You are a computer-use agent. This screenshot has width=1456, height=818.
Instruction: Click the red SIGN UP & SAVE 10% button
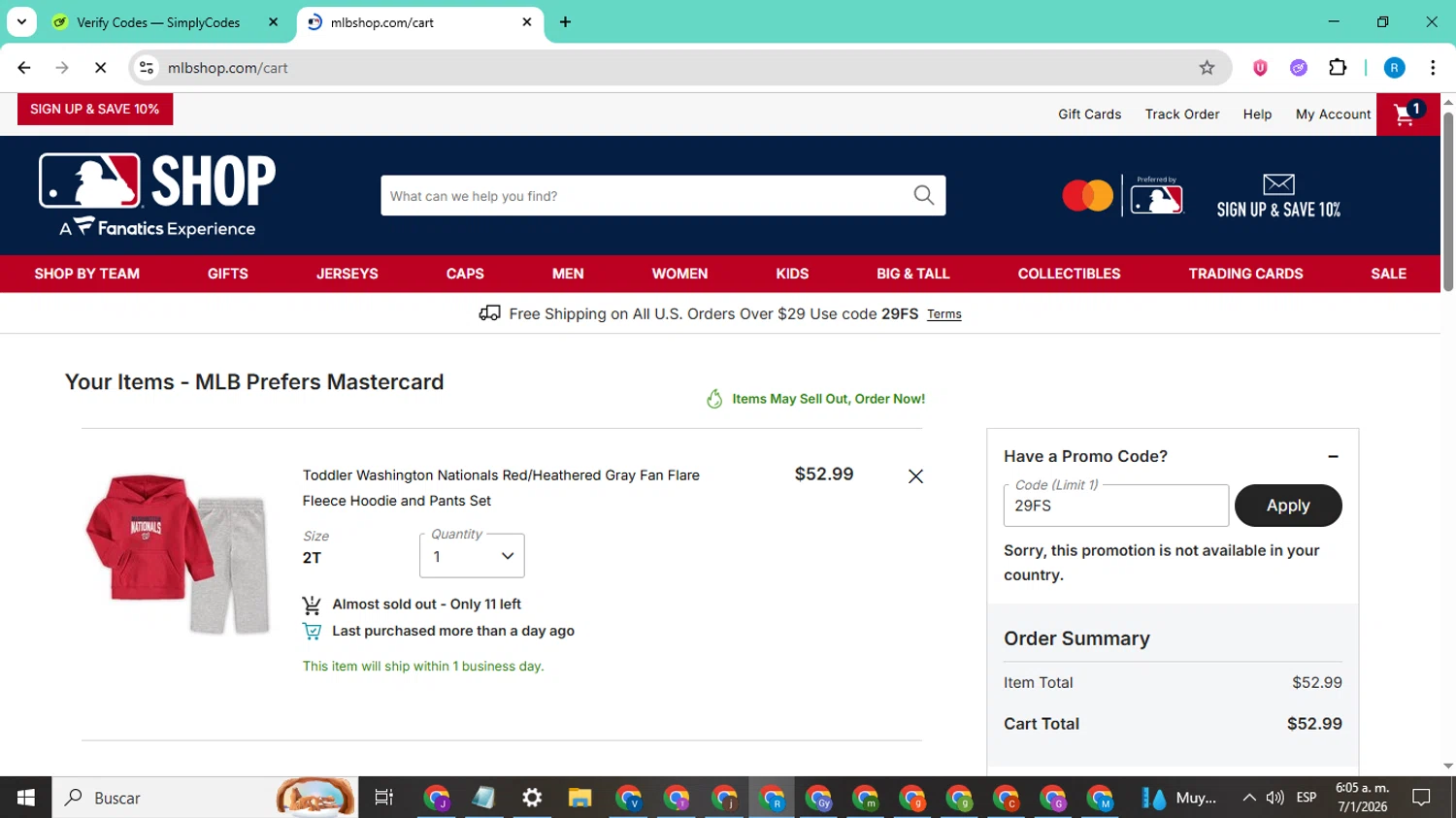coord(95,110)
